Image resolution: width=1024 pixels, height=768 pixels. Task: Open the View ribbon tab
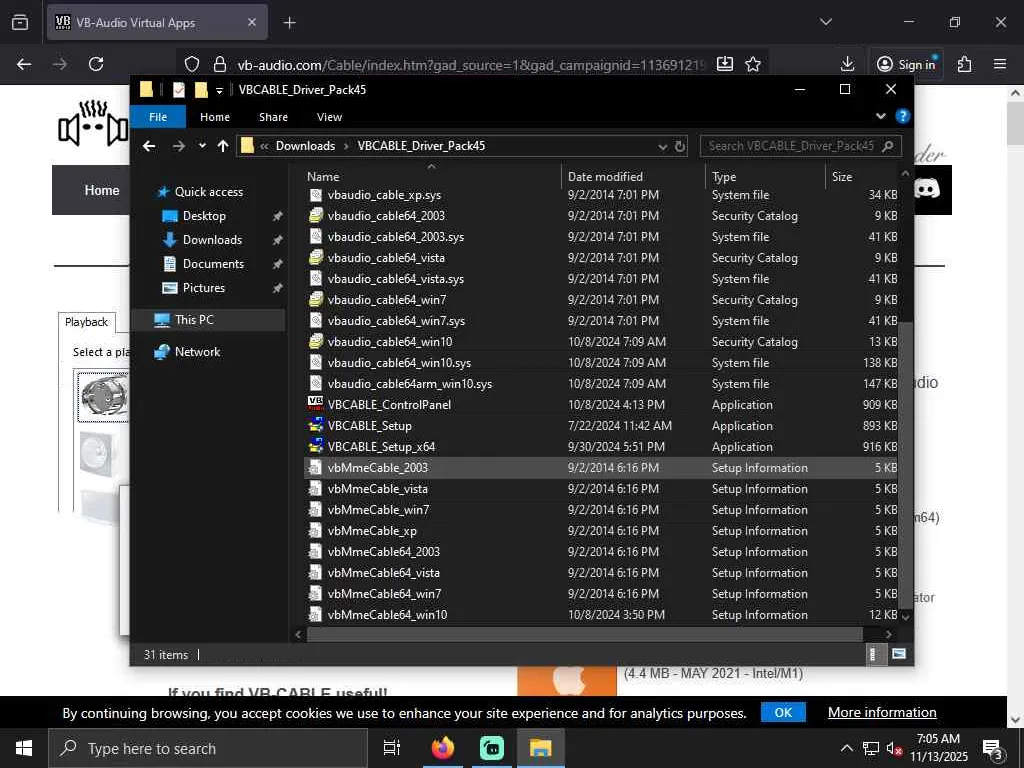click(x=329, y=117)
